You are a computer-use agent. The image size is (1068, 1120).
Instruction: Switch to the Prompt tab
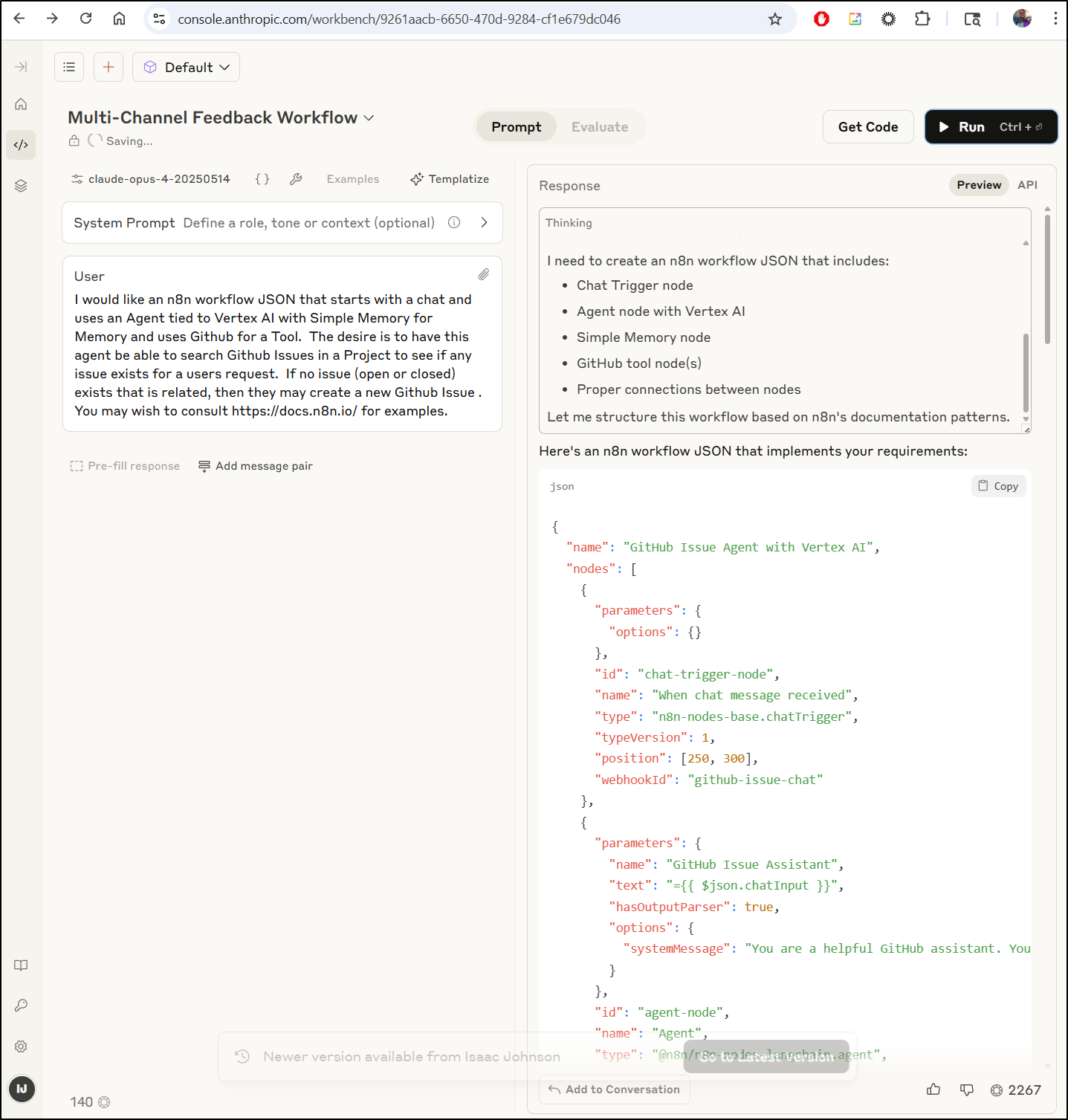tap(516, 127)
